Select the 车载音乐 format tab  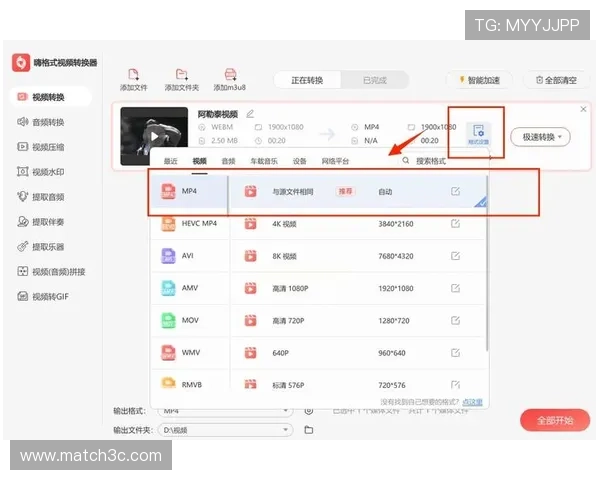(264, 161)
